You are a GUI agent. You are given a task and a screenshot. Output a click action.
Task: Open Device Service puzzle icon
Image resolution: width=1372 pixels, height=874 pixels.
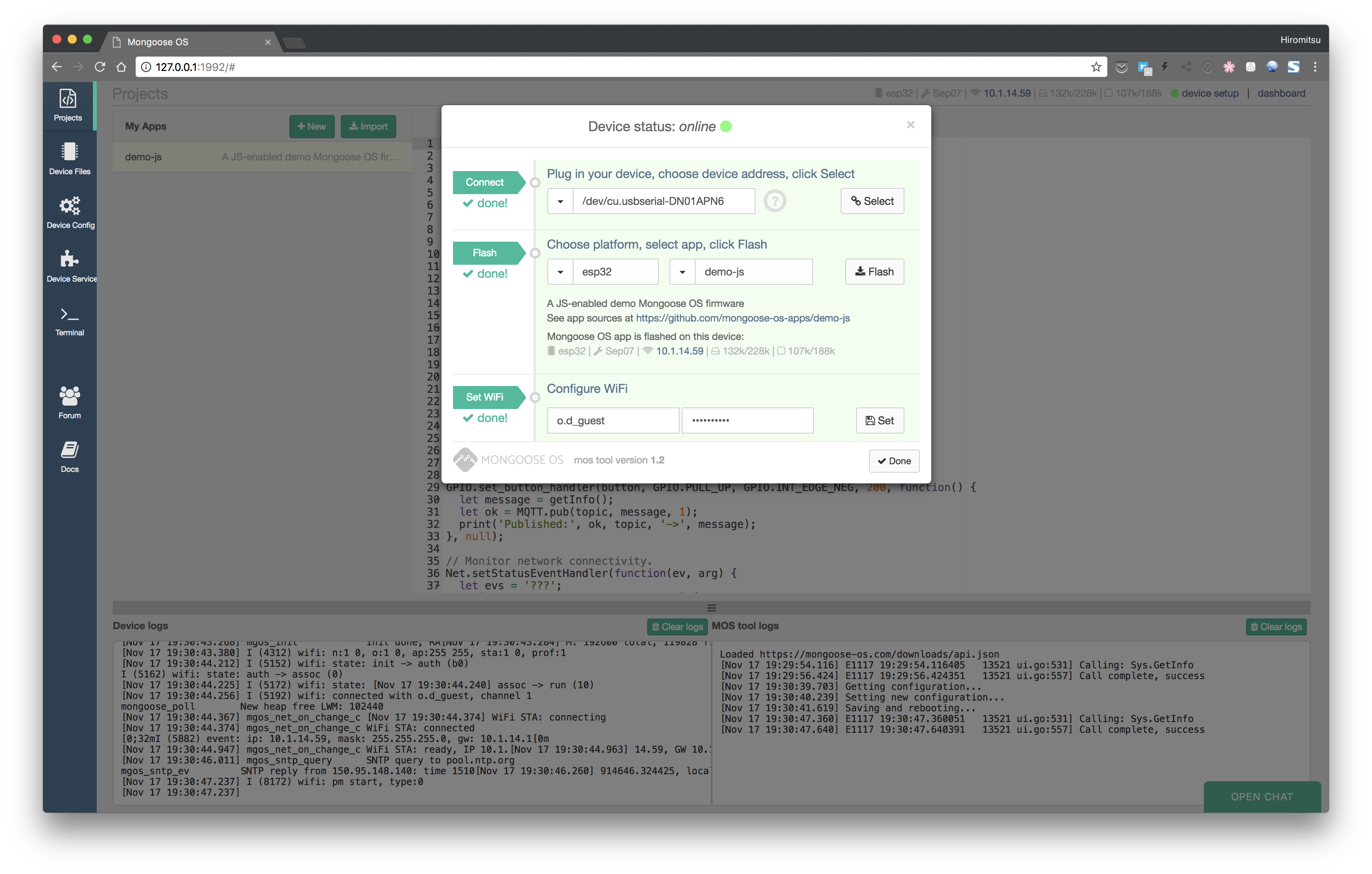69,265
